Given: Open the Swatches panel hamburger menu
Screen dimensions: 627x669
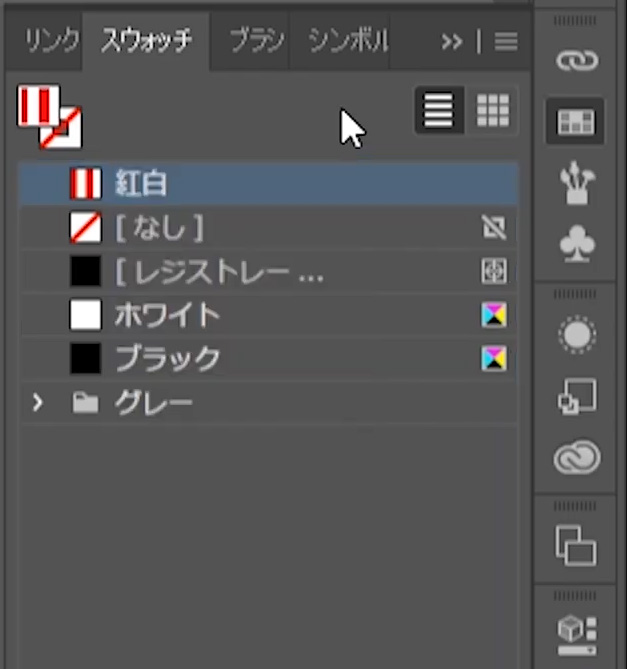Looking at the screenshot, I should tap(506, 42).
